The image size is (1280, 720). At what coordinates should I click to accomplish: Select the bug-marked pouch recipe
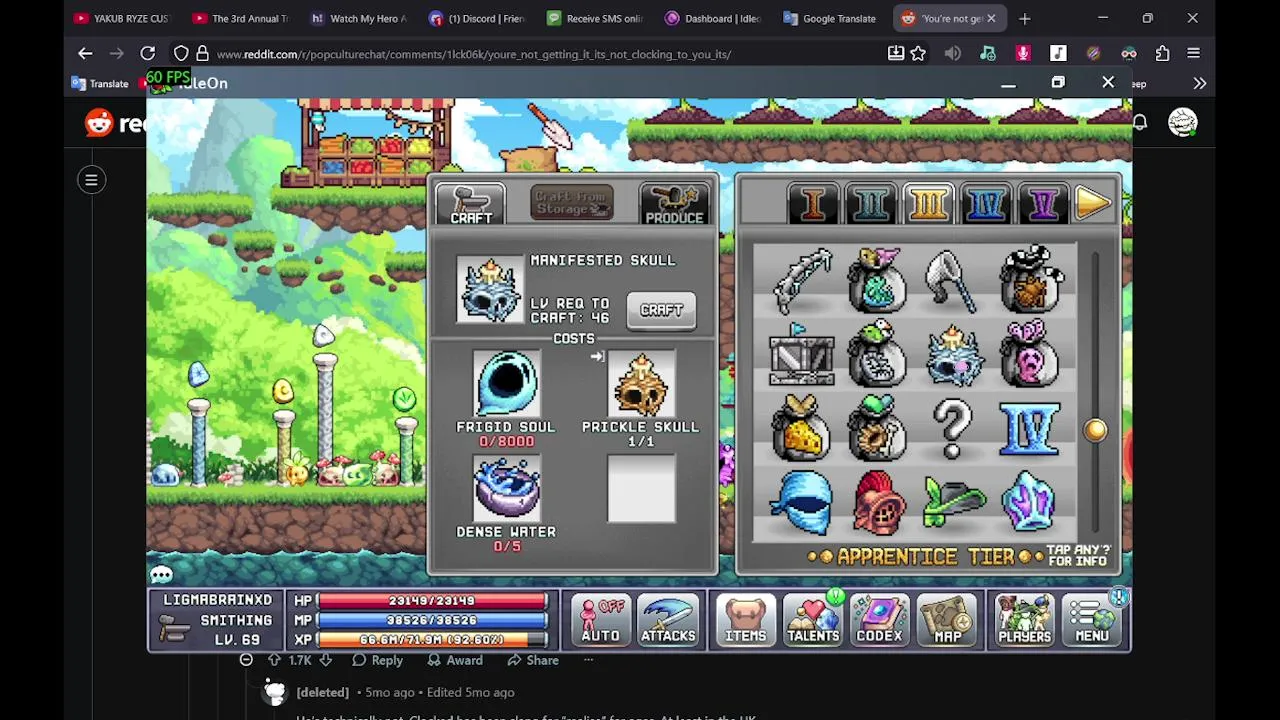[1030, 280]
